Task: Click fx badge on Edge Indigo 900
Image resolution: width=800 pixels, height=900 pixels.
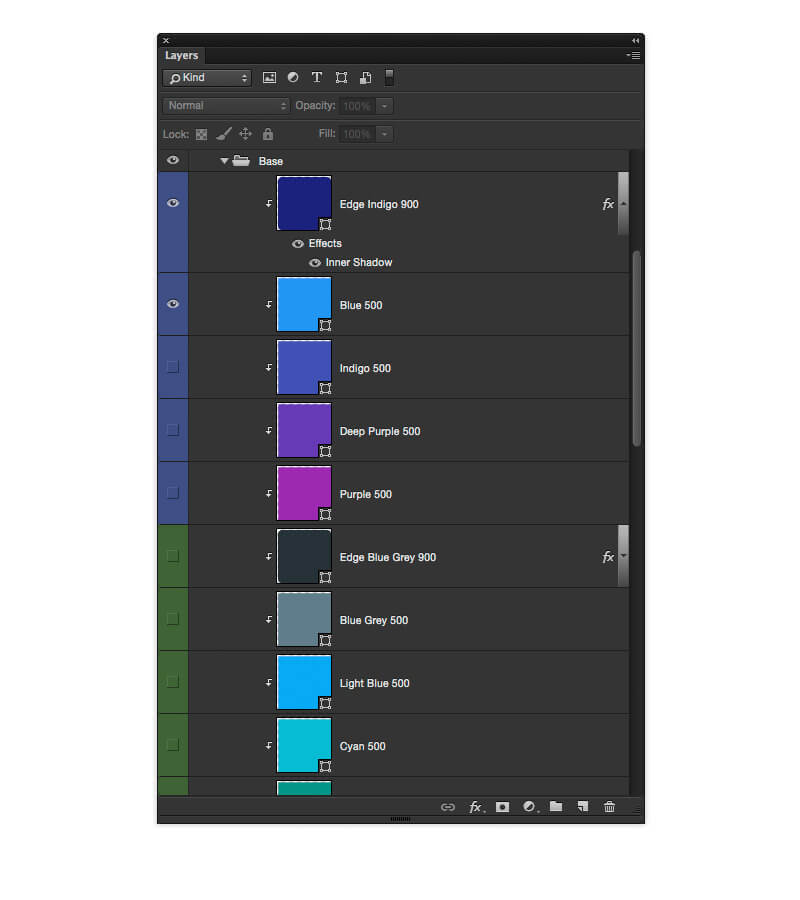Action: 608,204
